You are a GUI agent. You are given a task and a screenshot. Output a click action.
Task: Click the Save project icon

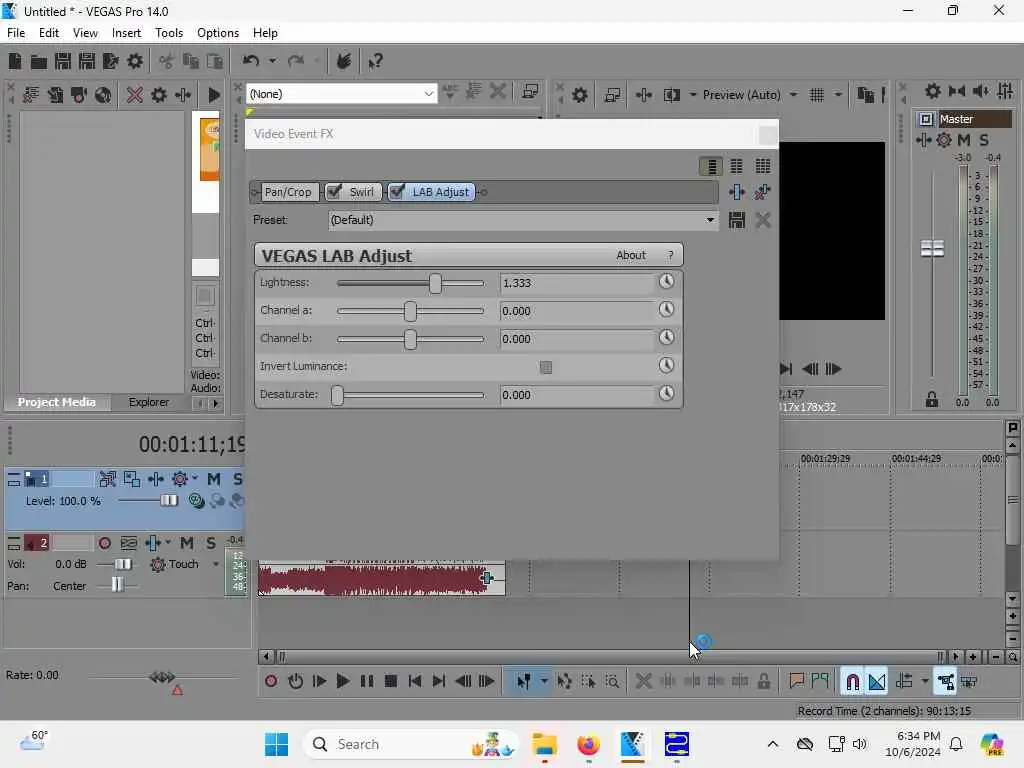point(63,61)
